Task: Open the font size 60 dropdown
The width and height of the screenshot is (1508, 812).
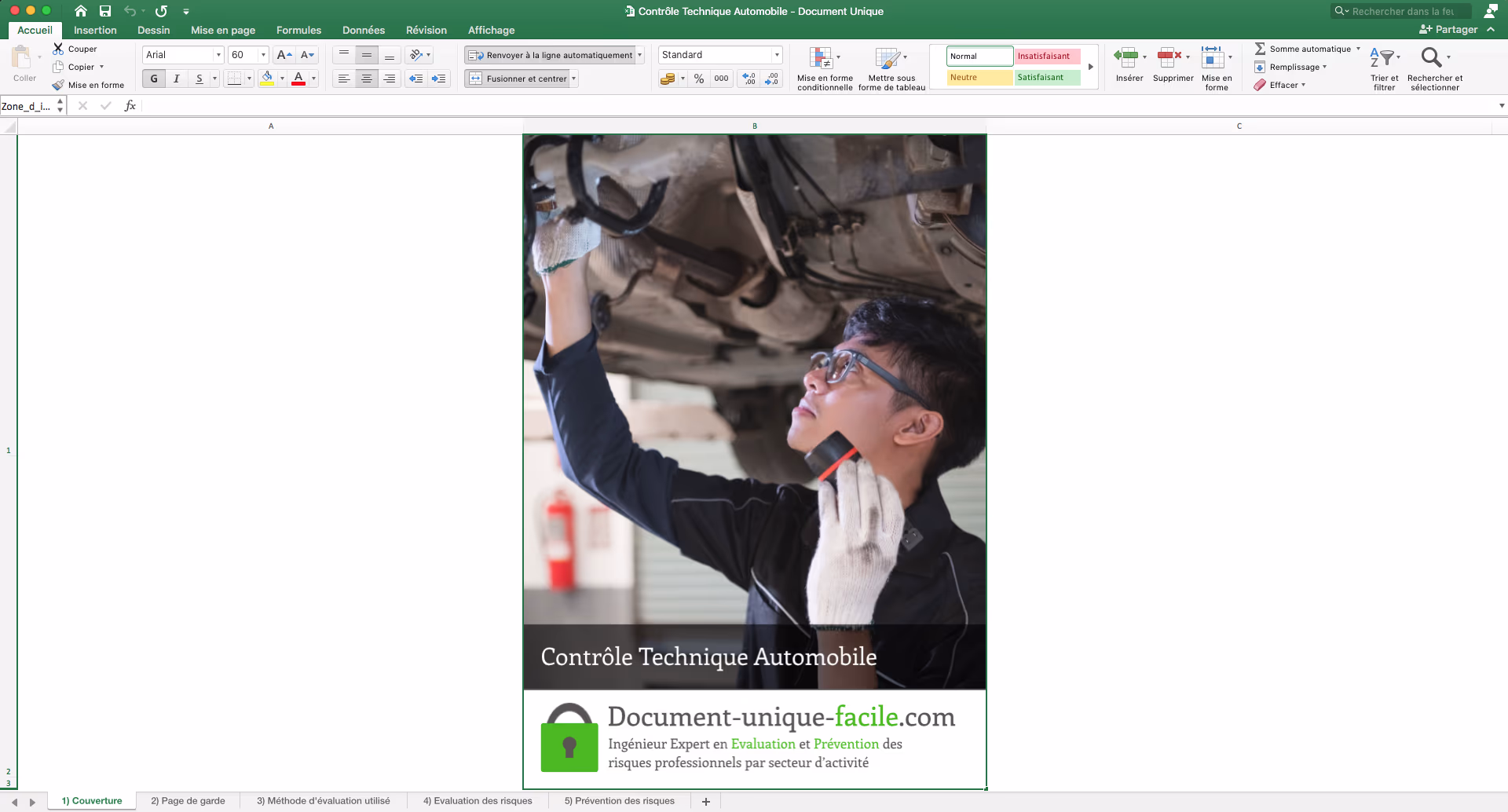Action: pyautogui.click(x=263, y=55)
